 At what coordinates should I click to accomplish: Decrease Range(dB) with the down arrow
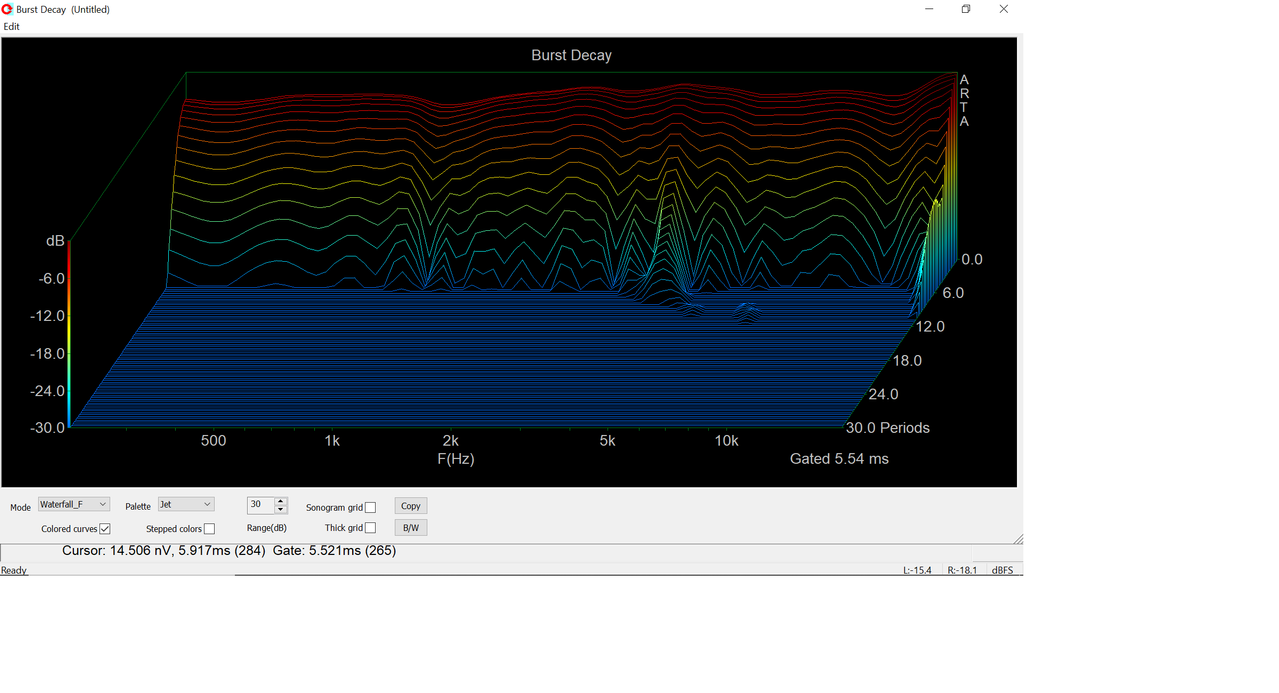281,510
